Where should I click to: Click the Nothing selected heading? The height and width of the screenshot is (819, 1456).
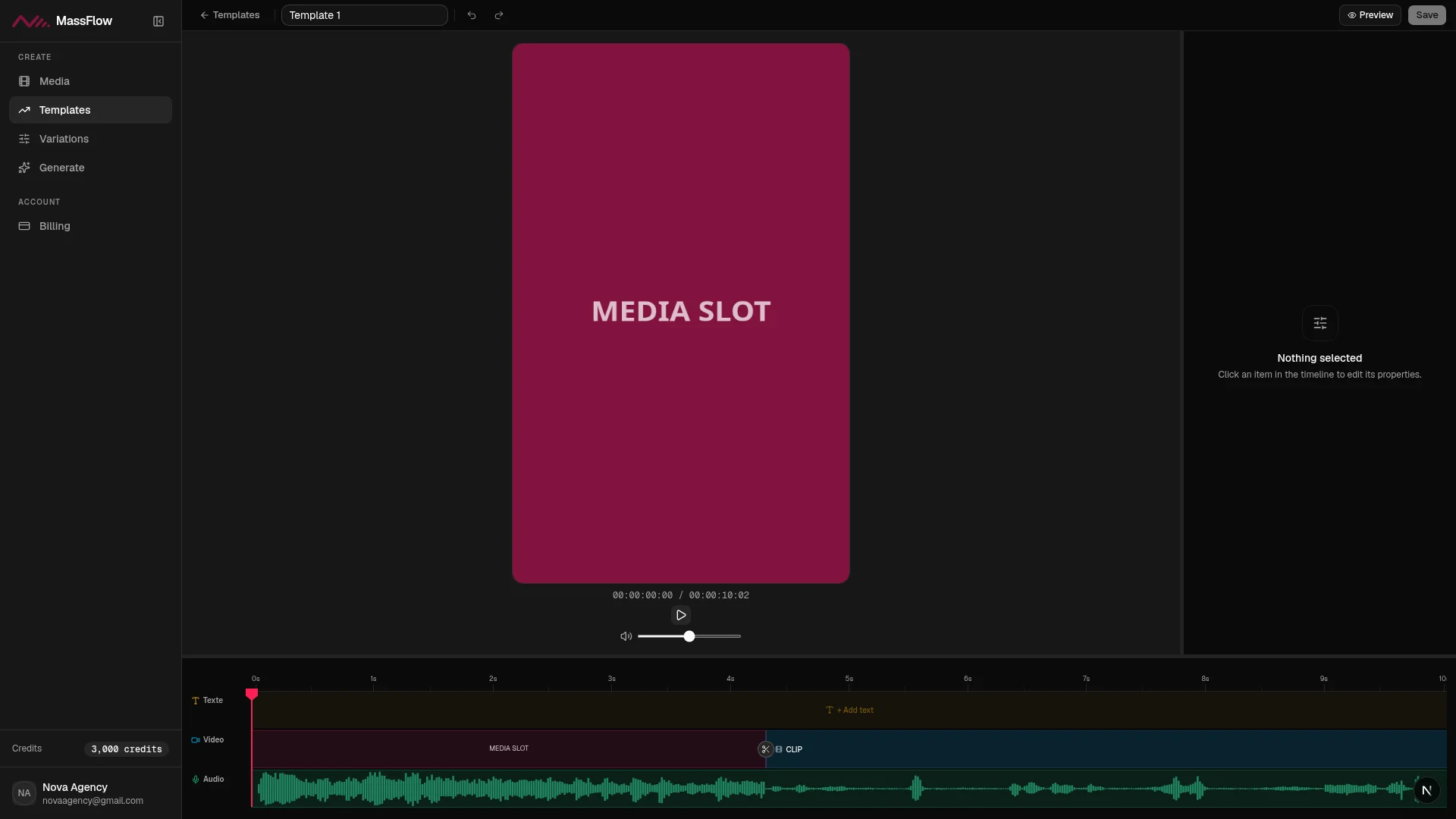(x=1319, y=358)
